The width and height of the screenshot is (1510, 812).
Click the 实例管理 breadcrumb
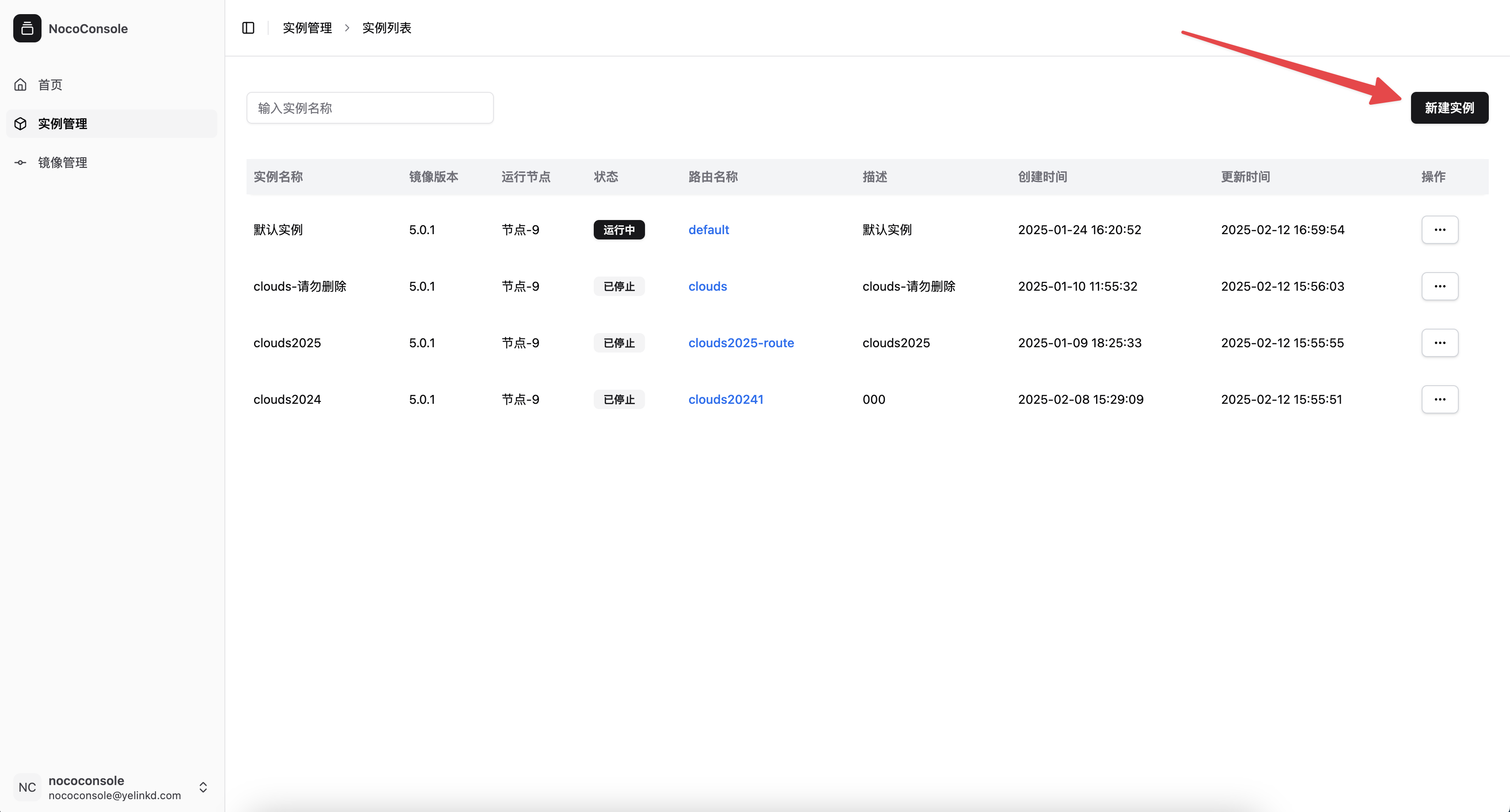click(307, 27)
